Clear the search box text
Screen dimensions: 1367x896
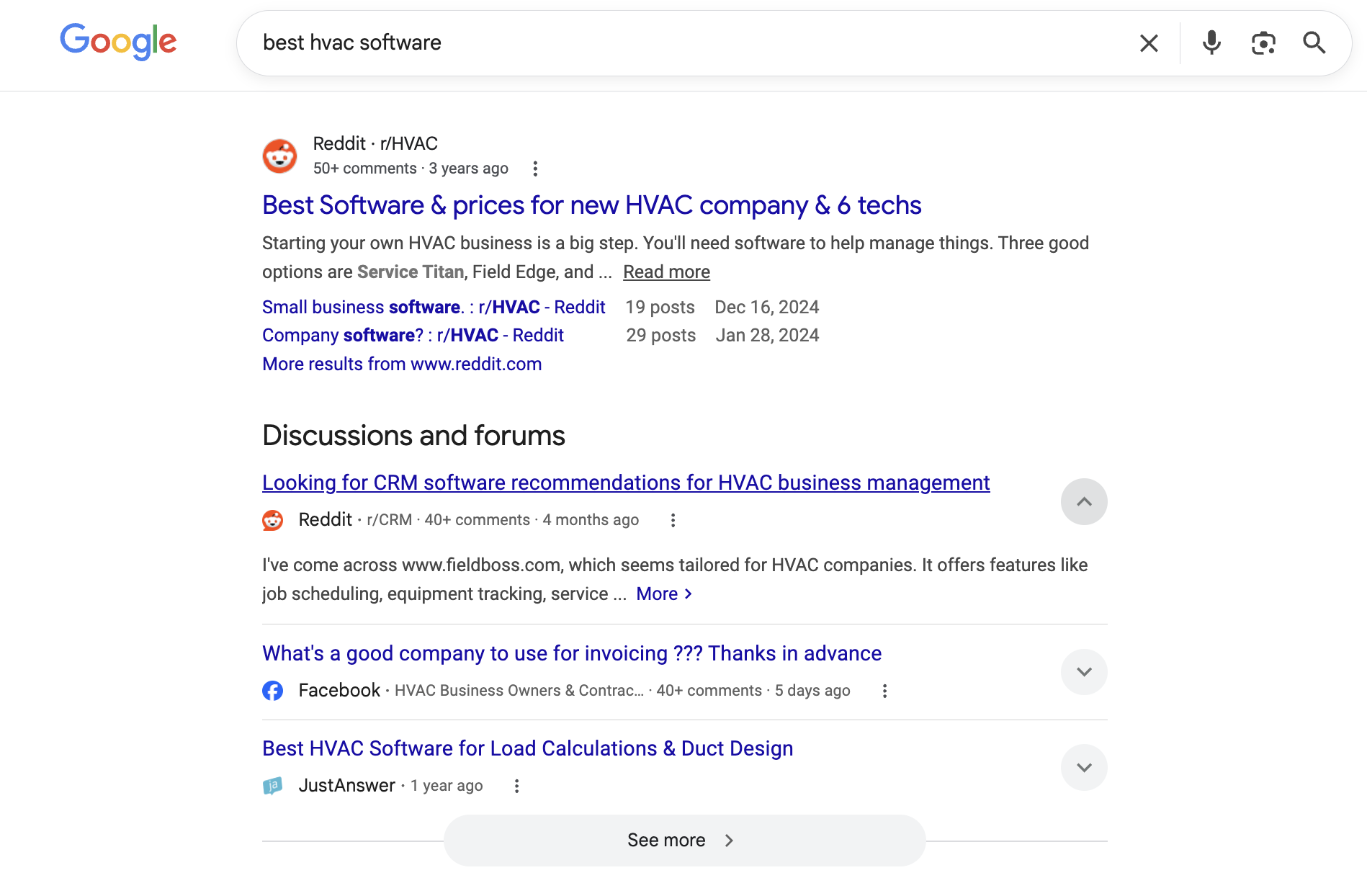click(1149, 43)
